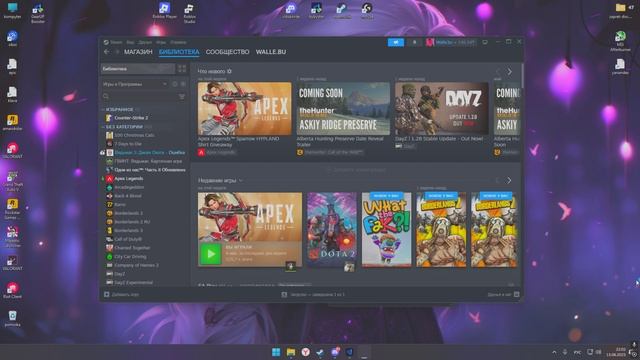Open Roblox Studio desktop shortcut
640x360 pixels.
click(x=189, y=12)
